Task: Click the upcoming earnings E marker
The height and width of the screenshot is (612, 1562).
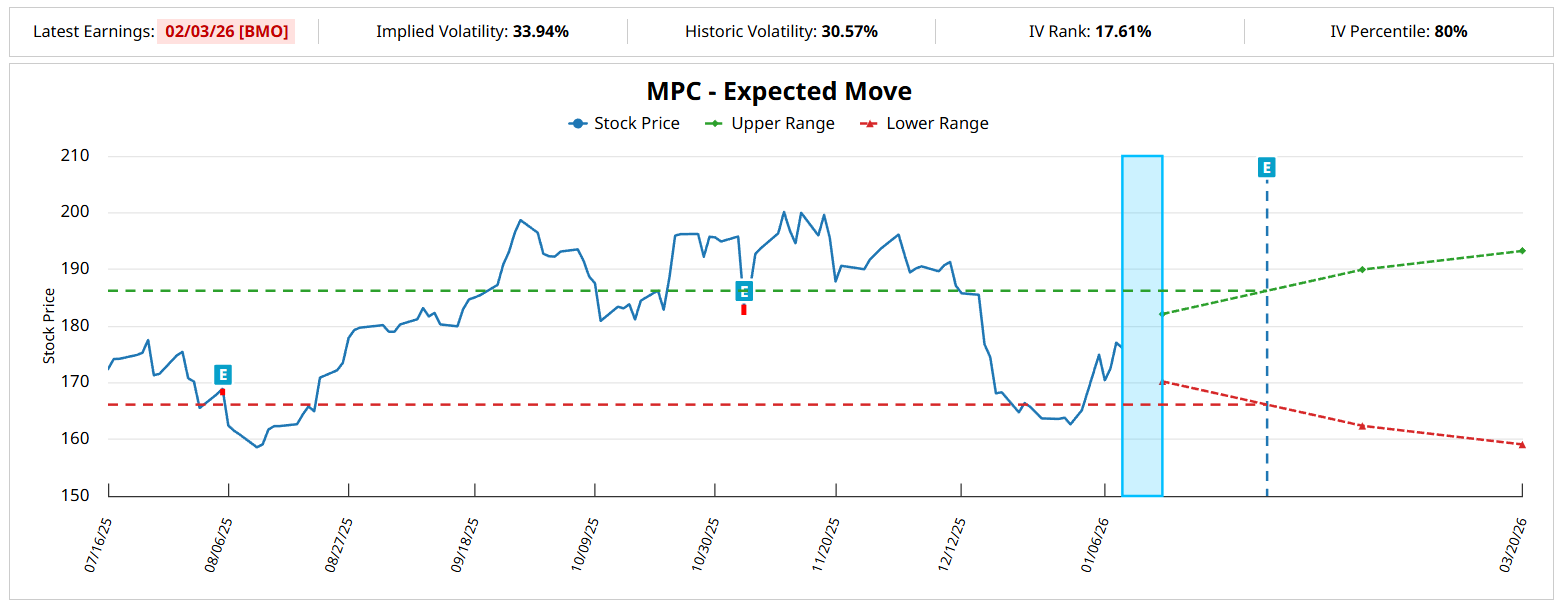Action: (x=1266, y=167)
